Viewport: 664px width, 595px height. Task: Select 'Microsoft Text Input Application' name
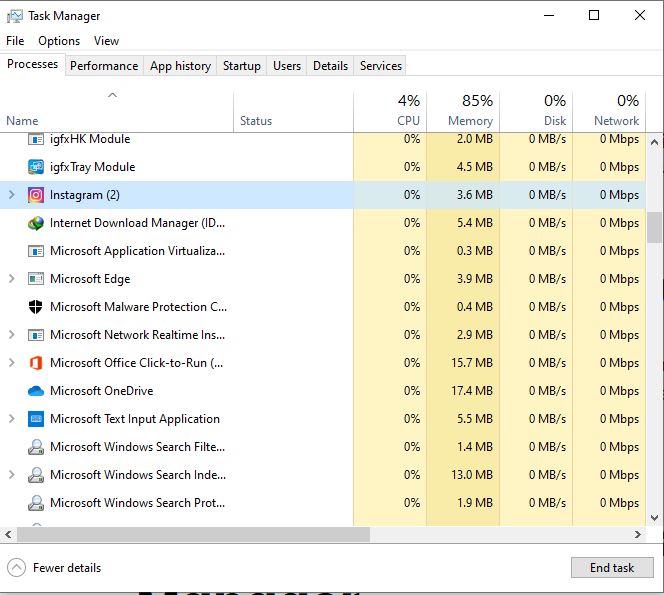coord(135,418)
